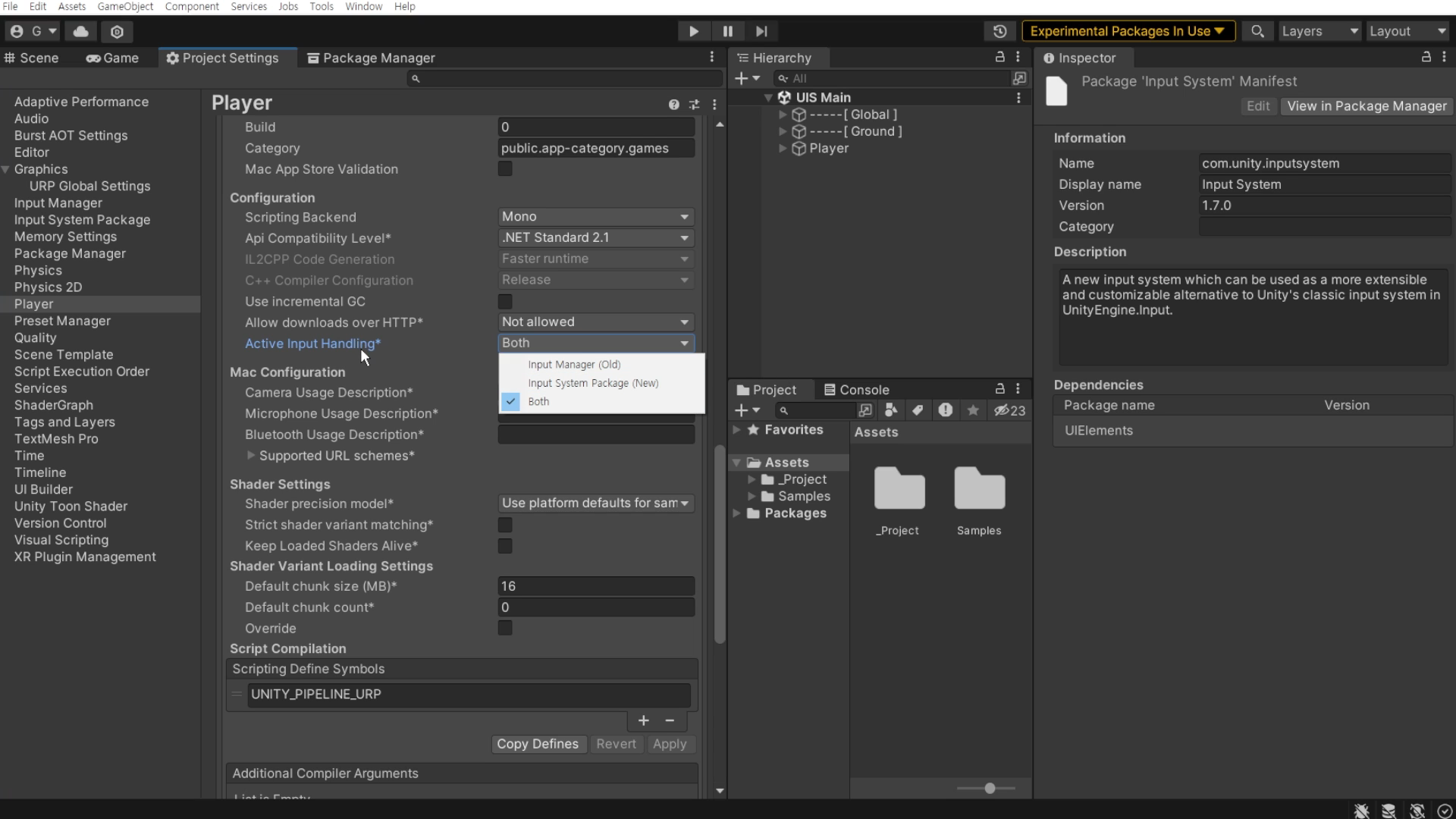The height and width of the screenshot is (819, 1456).
Task: Enable Strict shader variant matching
Action: (505, 525)
